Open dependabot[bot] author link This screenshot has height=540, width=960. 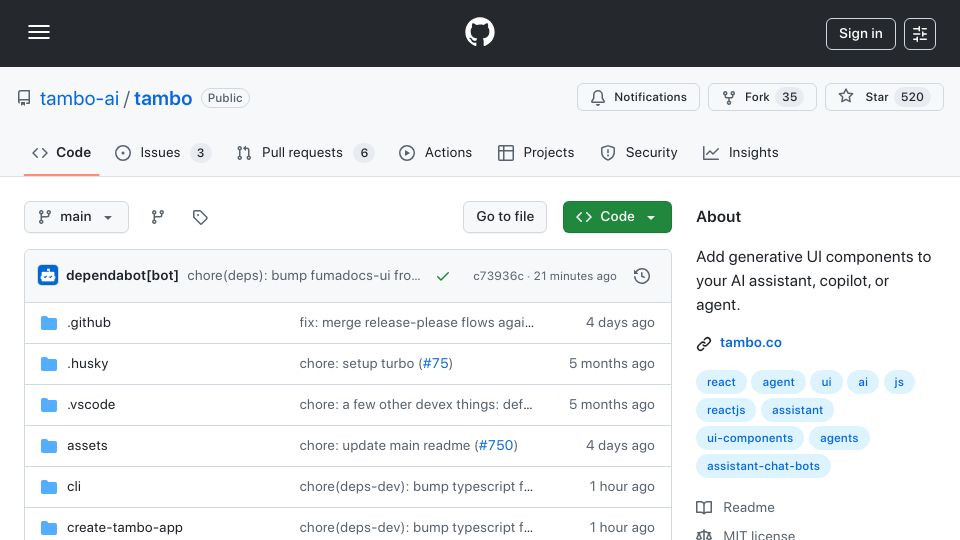(x=122, y=276)
